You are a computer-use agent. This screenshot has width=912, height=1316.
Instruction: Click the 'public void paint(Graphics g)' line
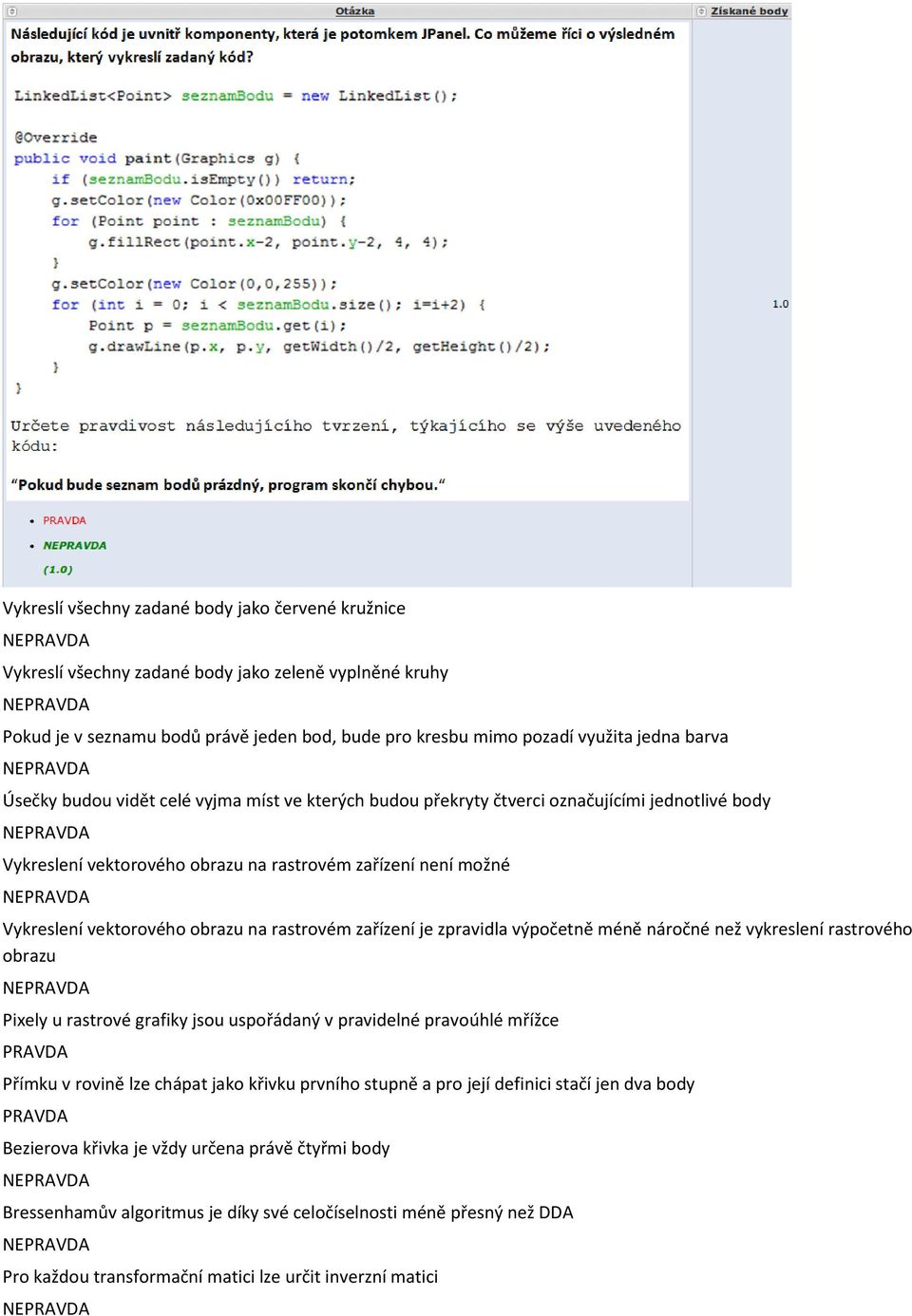[157, 159]
